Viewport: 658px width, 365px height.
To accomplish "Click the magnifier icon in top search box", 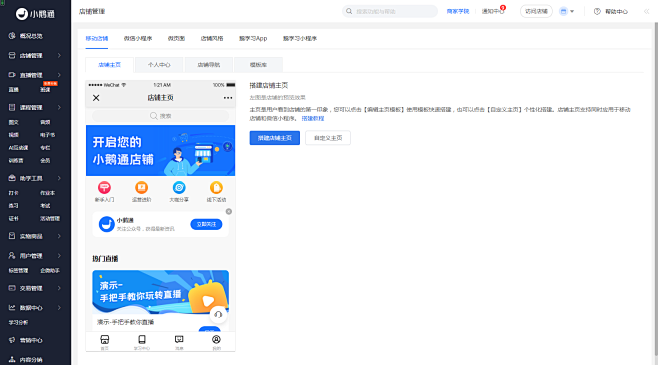I will tap(349, 11).
